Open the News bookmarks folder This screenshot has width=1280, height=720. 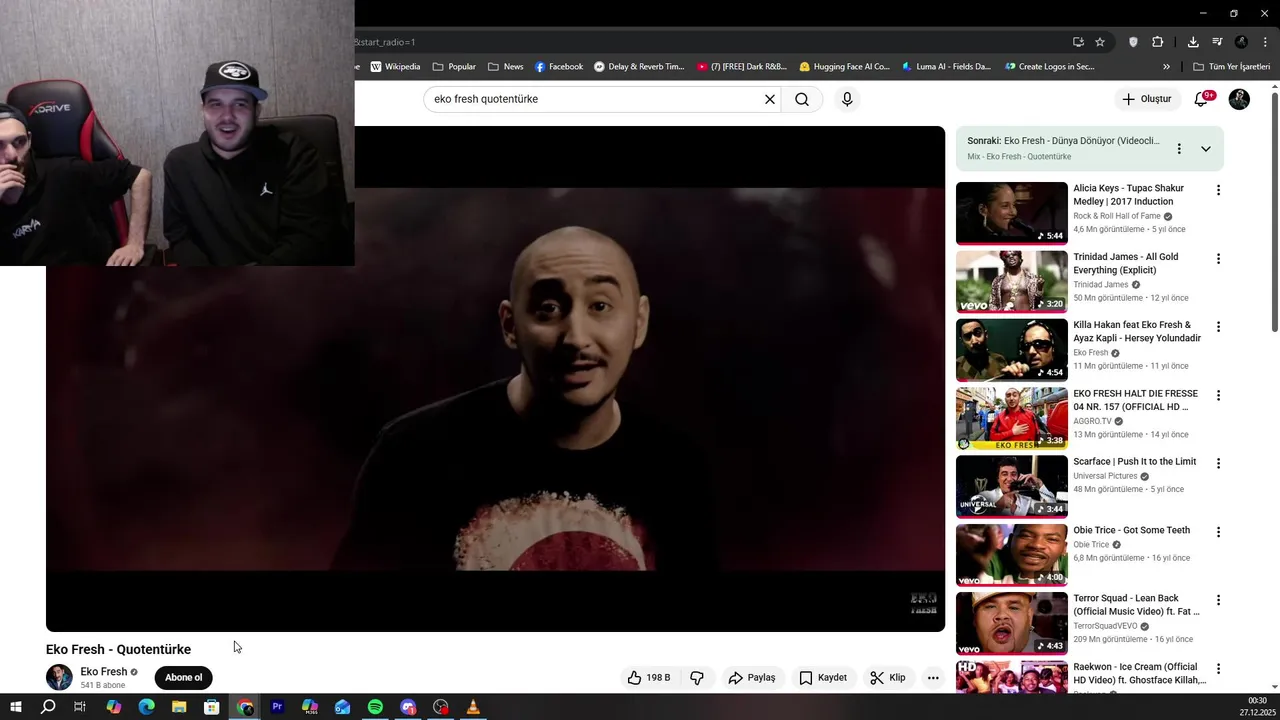pos(506,67)
